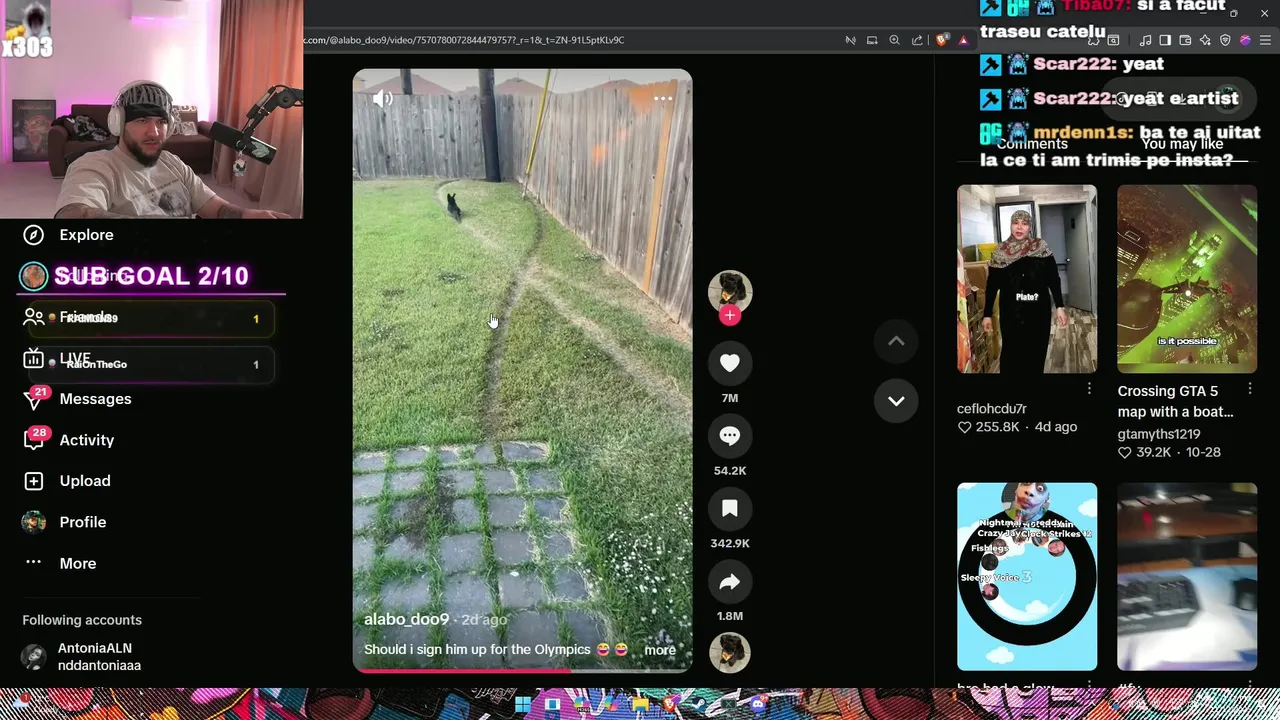Switch to the Comments tab
Image resolution: width=1280 pixels, height=720 pixels.
point(1032,144)
